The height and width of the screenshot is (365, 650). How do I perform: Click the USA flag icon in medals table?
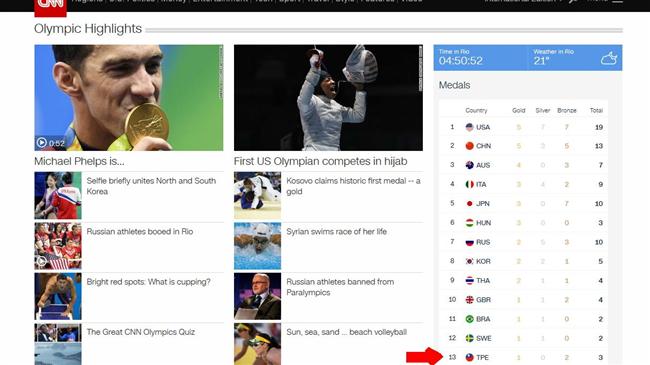coord(469,127)
